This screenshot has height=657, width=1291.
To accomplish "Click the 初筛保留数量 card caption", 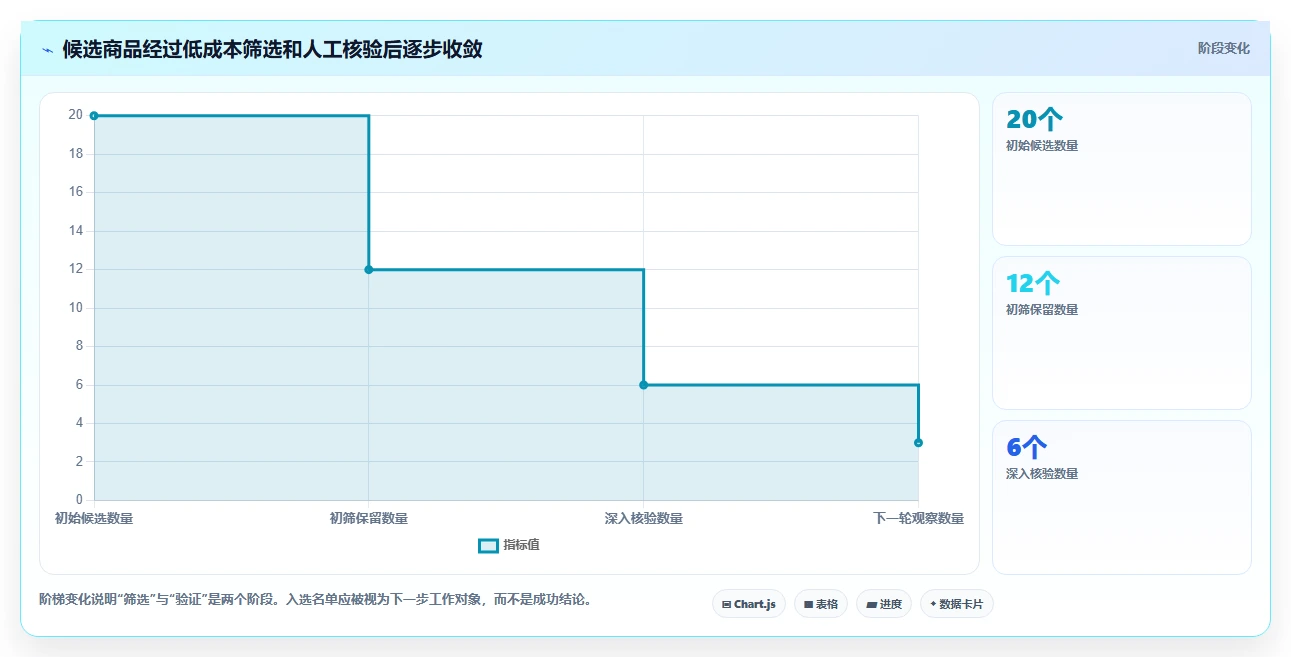I will (1042, 309).
